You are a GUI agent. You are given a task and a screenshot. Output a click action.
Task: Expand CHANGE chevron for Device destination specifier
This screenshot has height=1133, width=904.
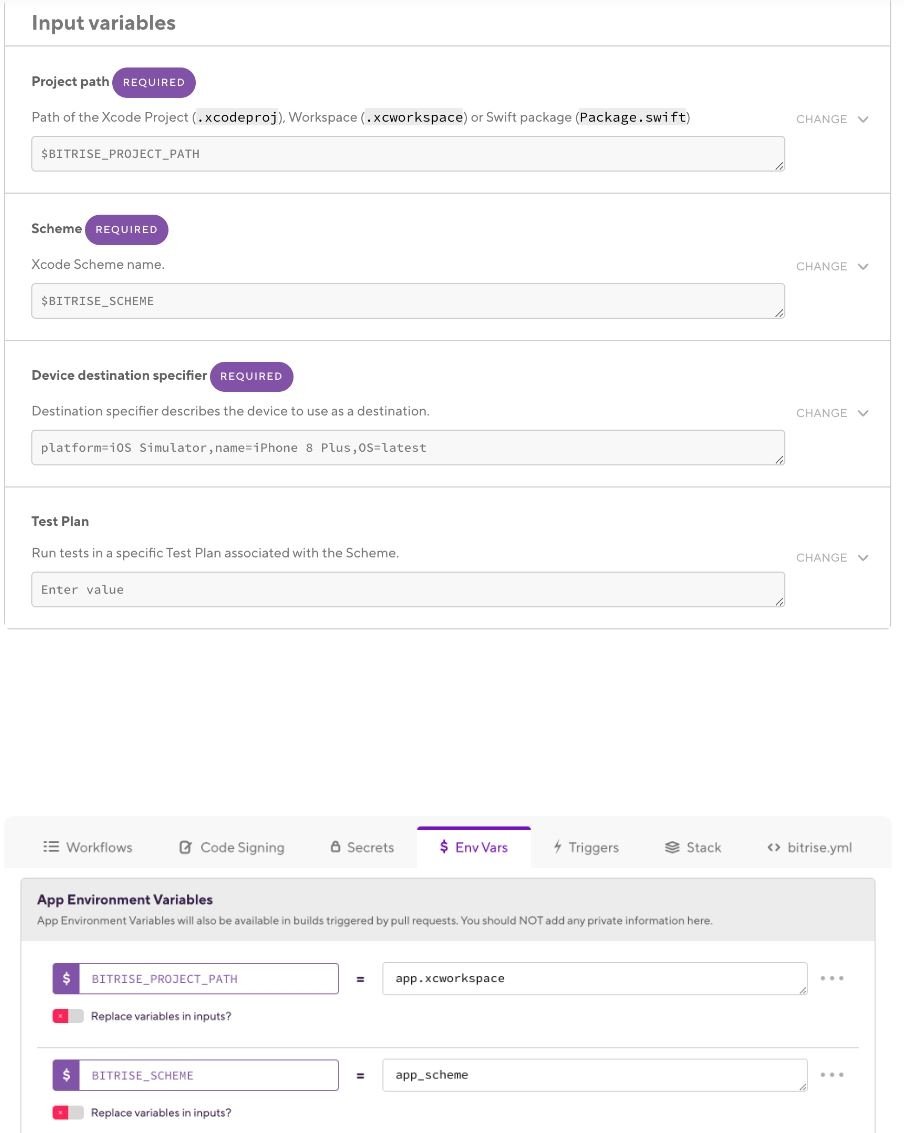pyautogui.click(x=862, y=413)
